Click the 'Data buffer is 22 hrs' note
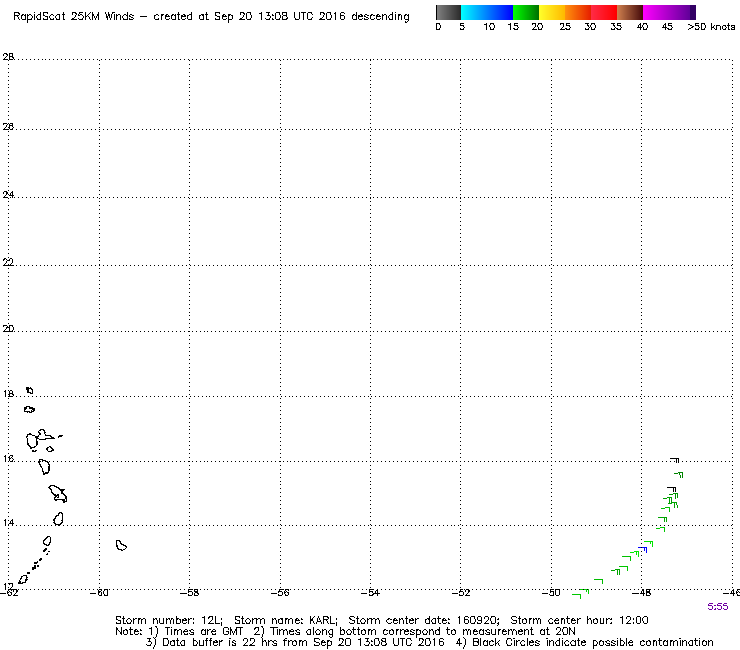This screenshot has height=650, width=740. click(x=220, y=643)
